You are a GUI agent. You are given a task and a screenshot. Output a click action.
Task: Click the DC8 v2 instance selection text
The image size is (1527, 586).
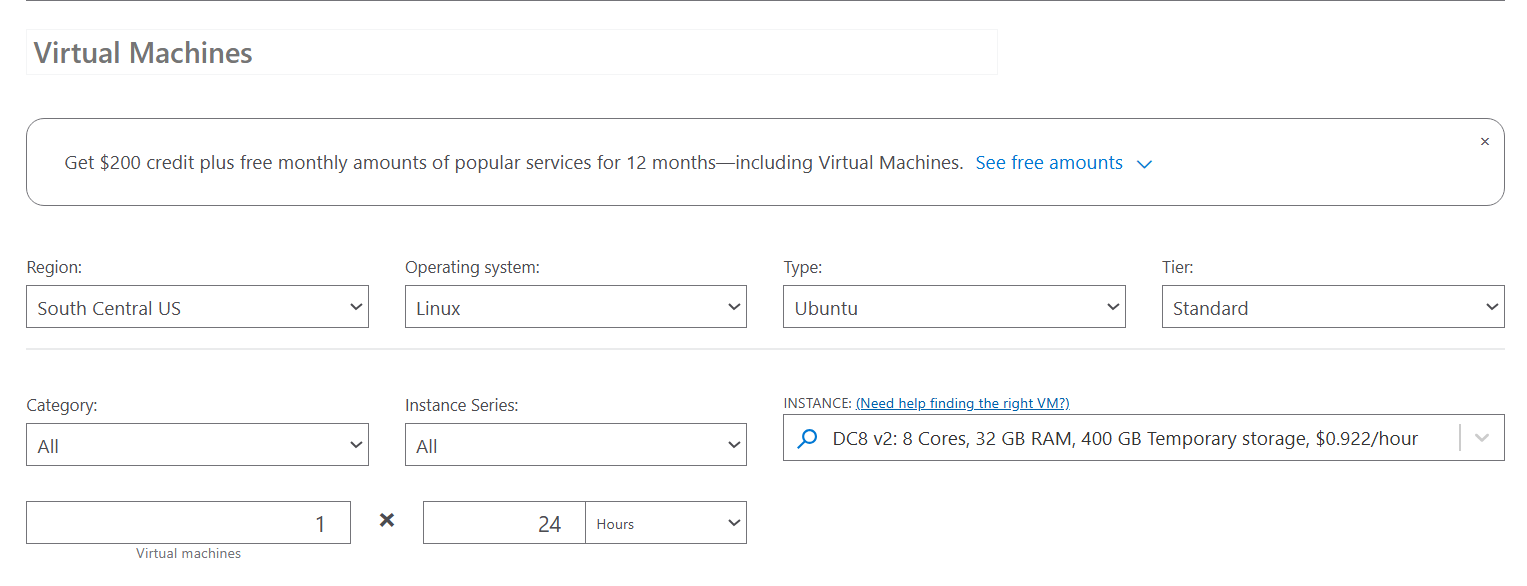tap(1125, 439)
